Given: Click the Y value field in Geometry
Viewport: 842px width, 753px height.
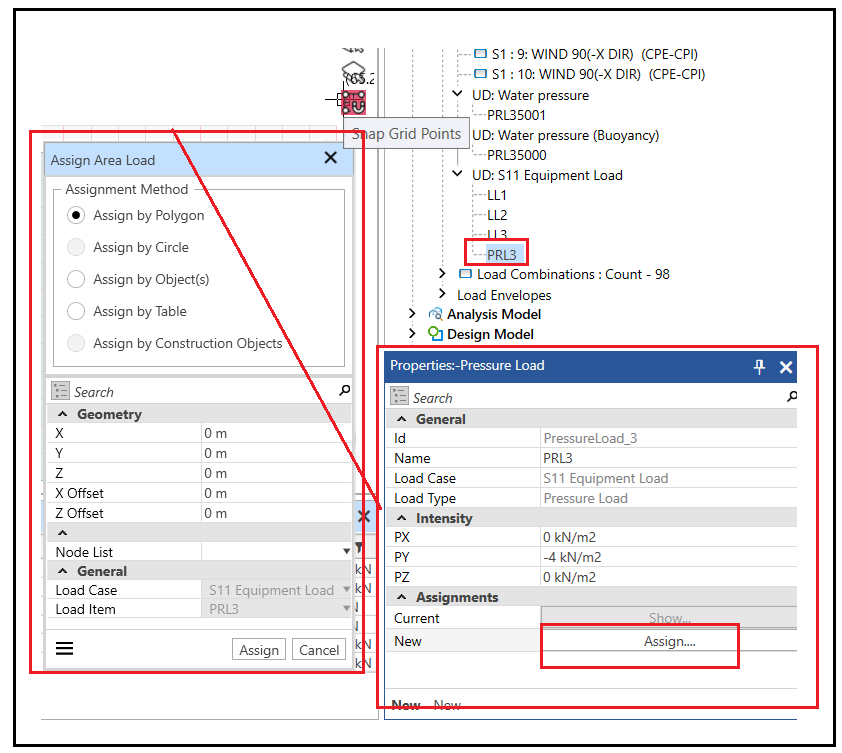Looking at the screenshot, I should pyautogui.click(x=276, y=453).
